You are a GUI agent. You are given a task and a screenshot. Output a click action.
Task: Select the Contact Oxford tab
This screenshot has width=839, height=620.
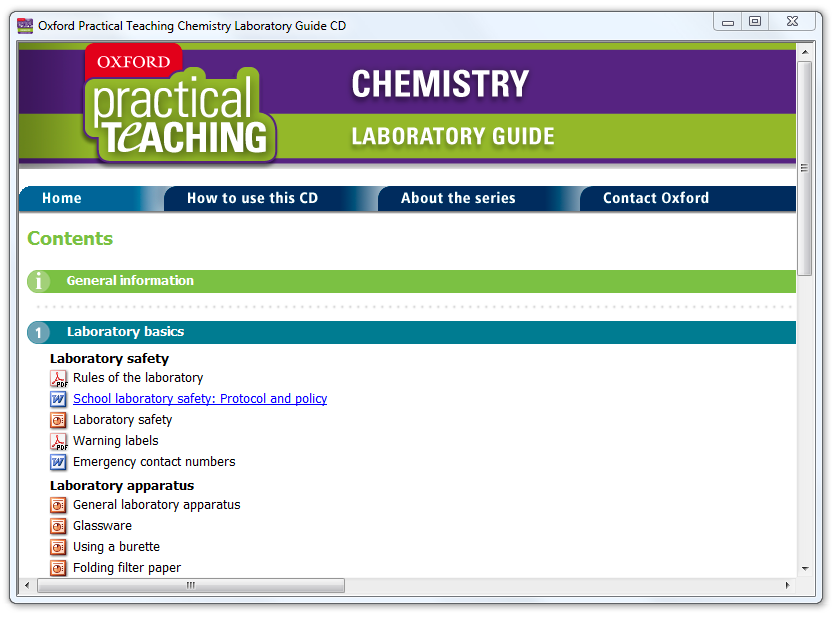tap(657, 199)
